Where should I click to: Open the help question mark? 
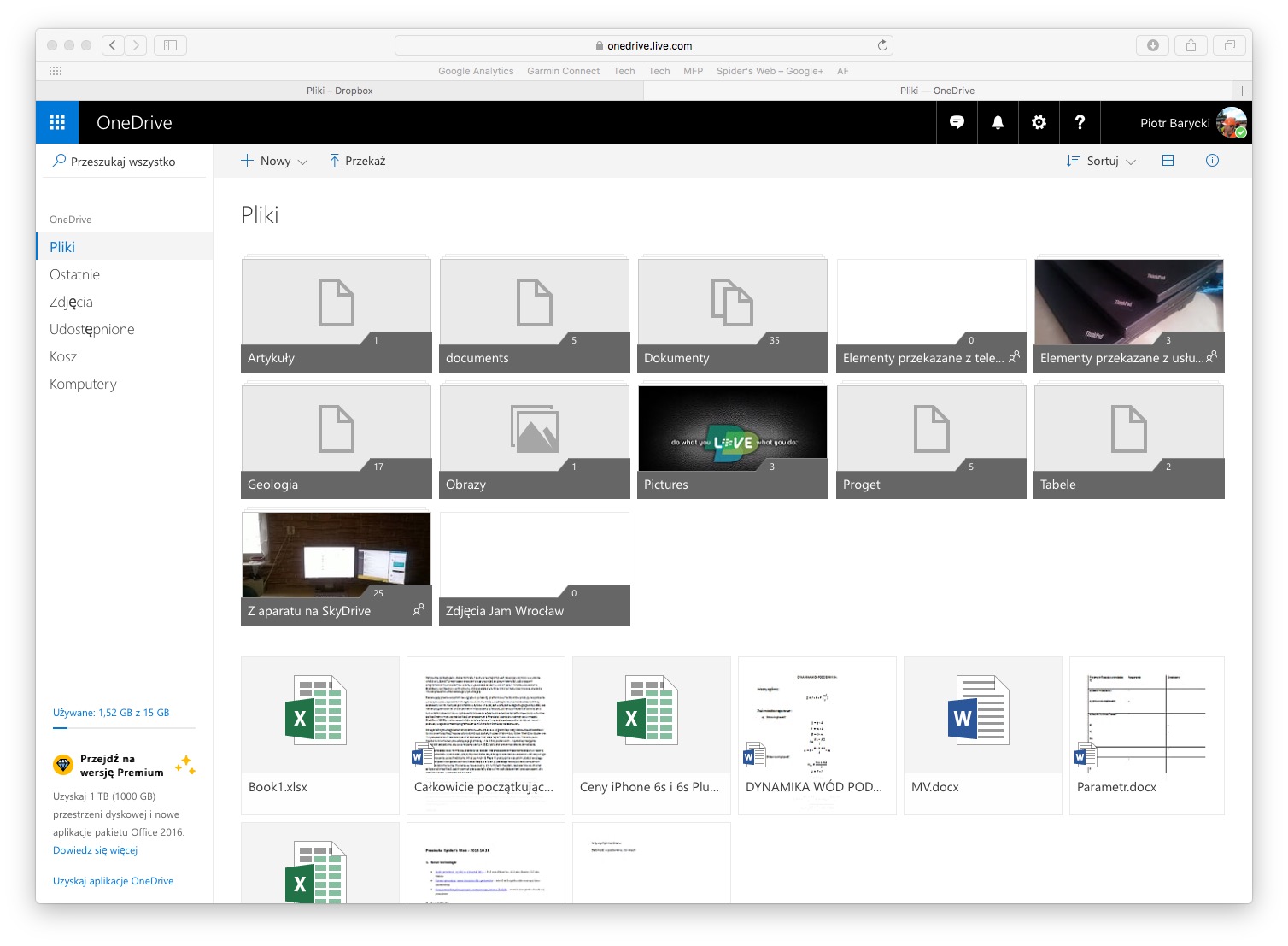pyautogui.click(x=1080, y=122)
